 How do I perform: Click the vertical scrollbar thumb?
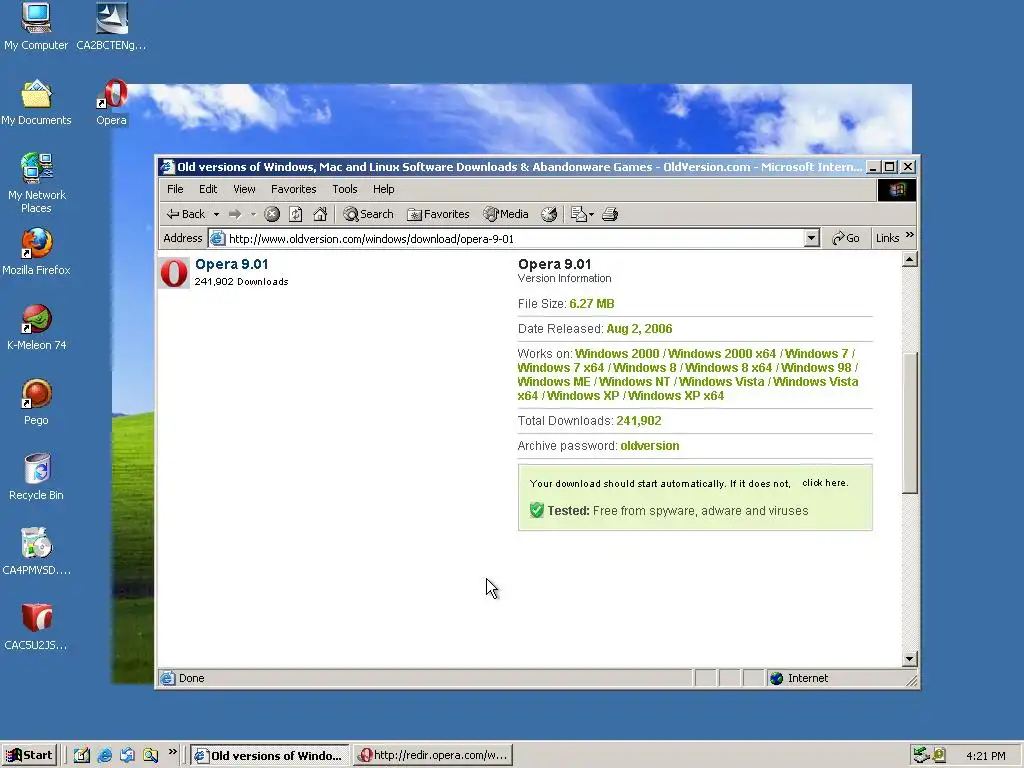tap(910, 423)
